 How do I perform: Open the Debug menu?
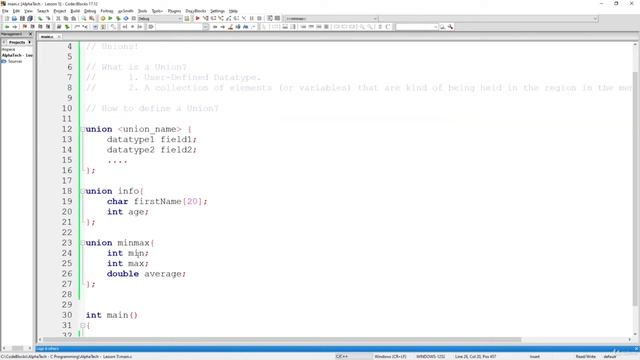pyautogui.click(x=90, y=11)
